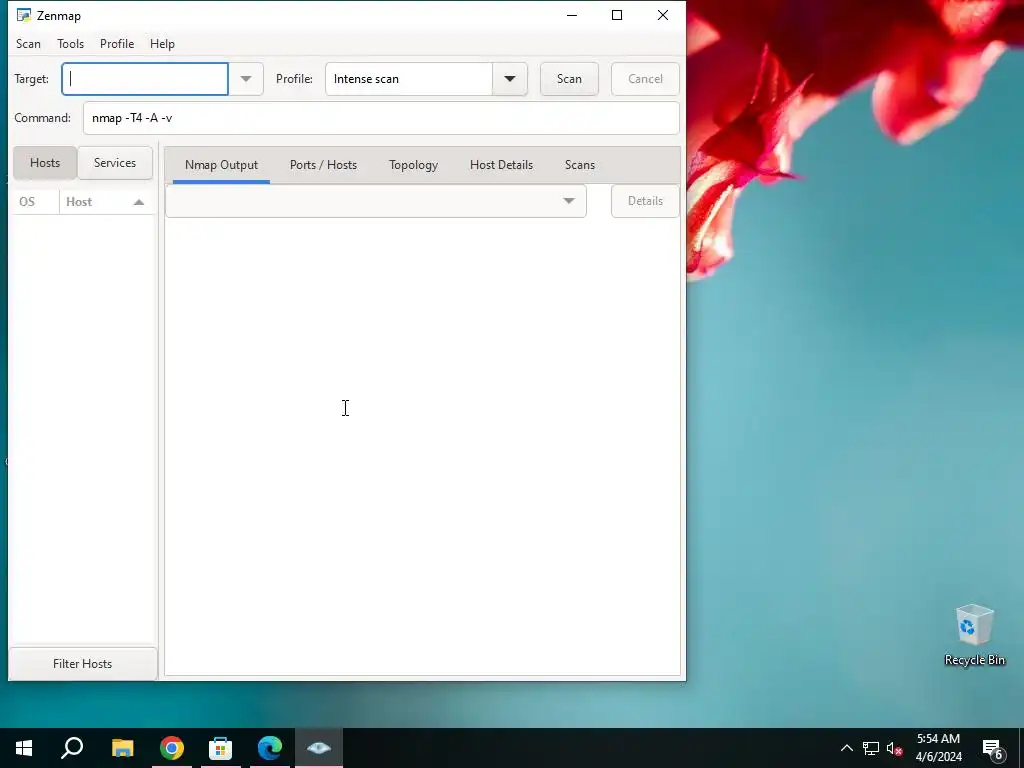The width and height of the screenshot is (1024, 768).
Task: Close the Zenmap window
Action: point(662,15)
